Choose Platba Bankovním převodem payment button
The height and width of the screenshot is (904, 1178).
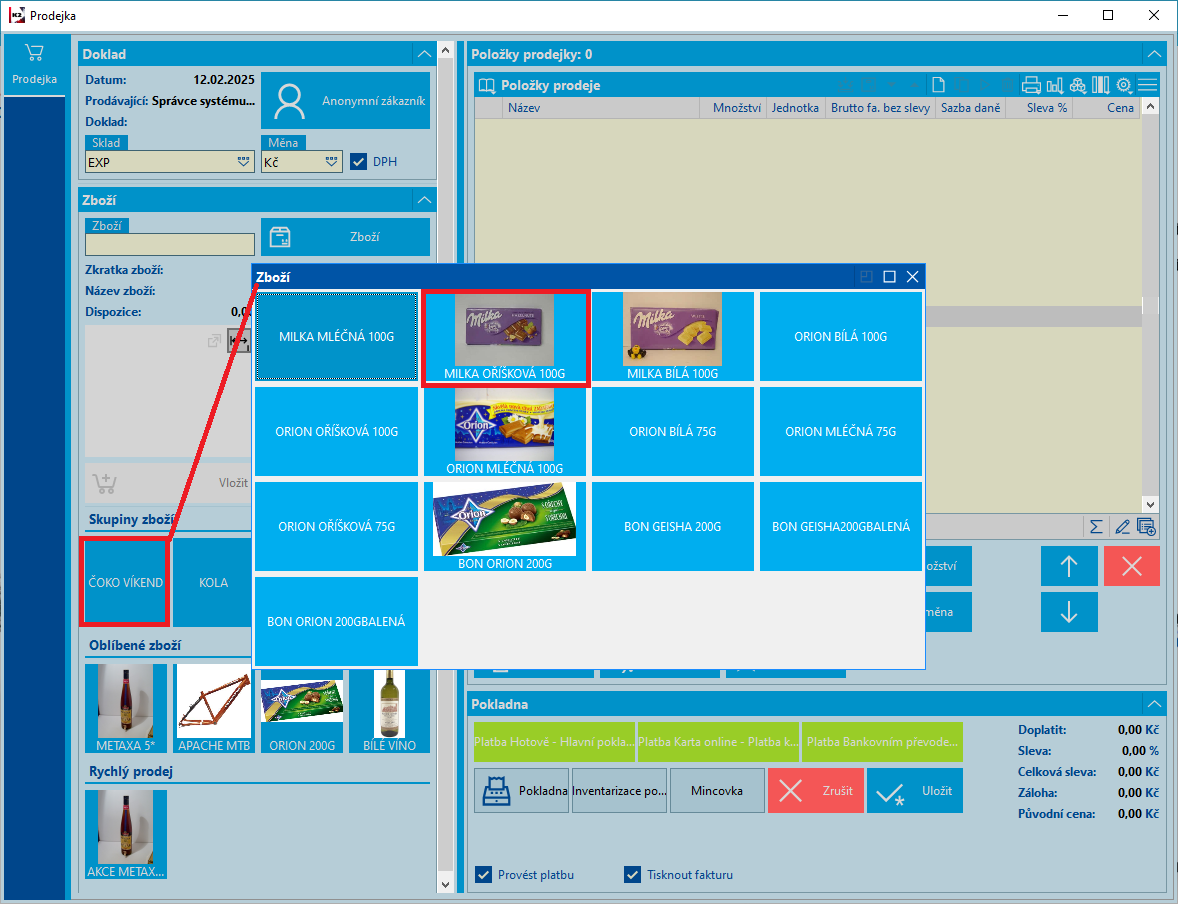[x=882, y=742]
